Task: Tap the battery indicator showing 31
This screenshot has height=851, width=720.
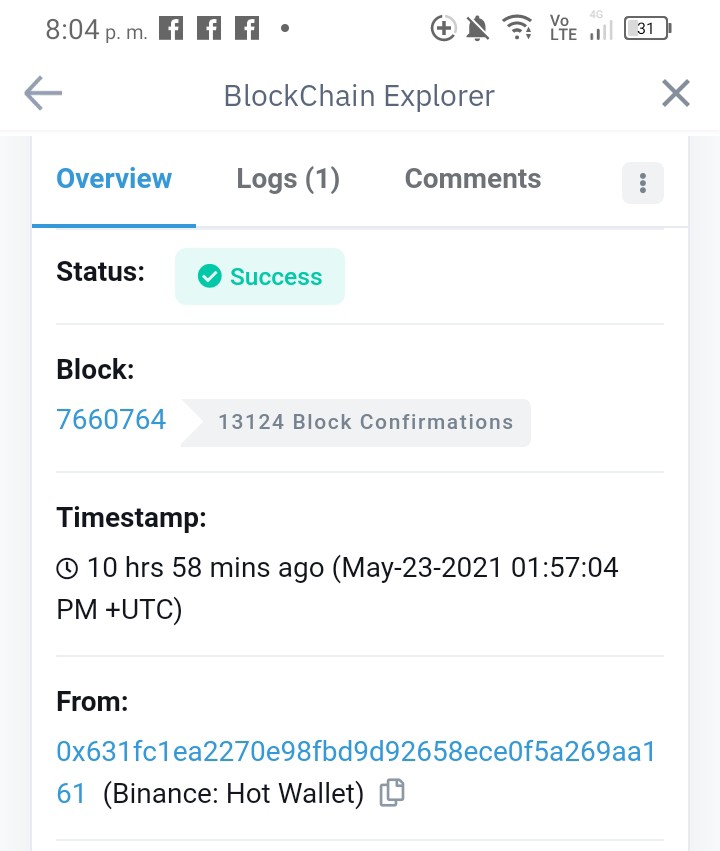Action: (x=648, y=28)
